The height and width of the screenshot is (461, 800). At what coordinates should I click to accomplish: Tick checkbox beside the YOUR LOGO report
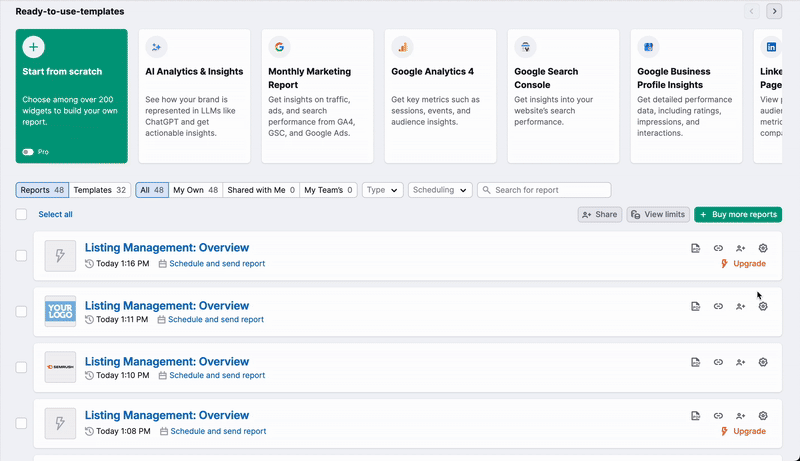tap(22, 312)
